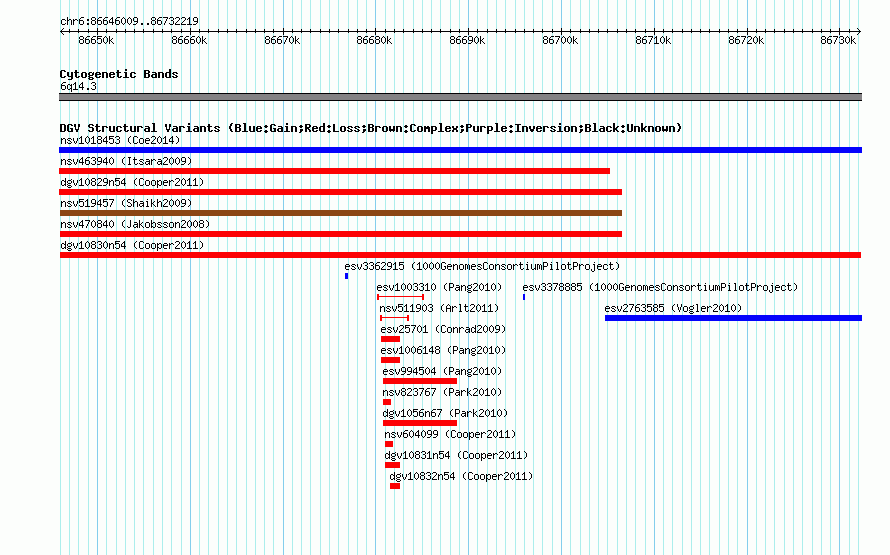Click the 86730k ruler label

coord(838,40)
